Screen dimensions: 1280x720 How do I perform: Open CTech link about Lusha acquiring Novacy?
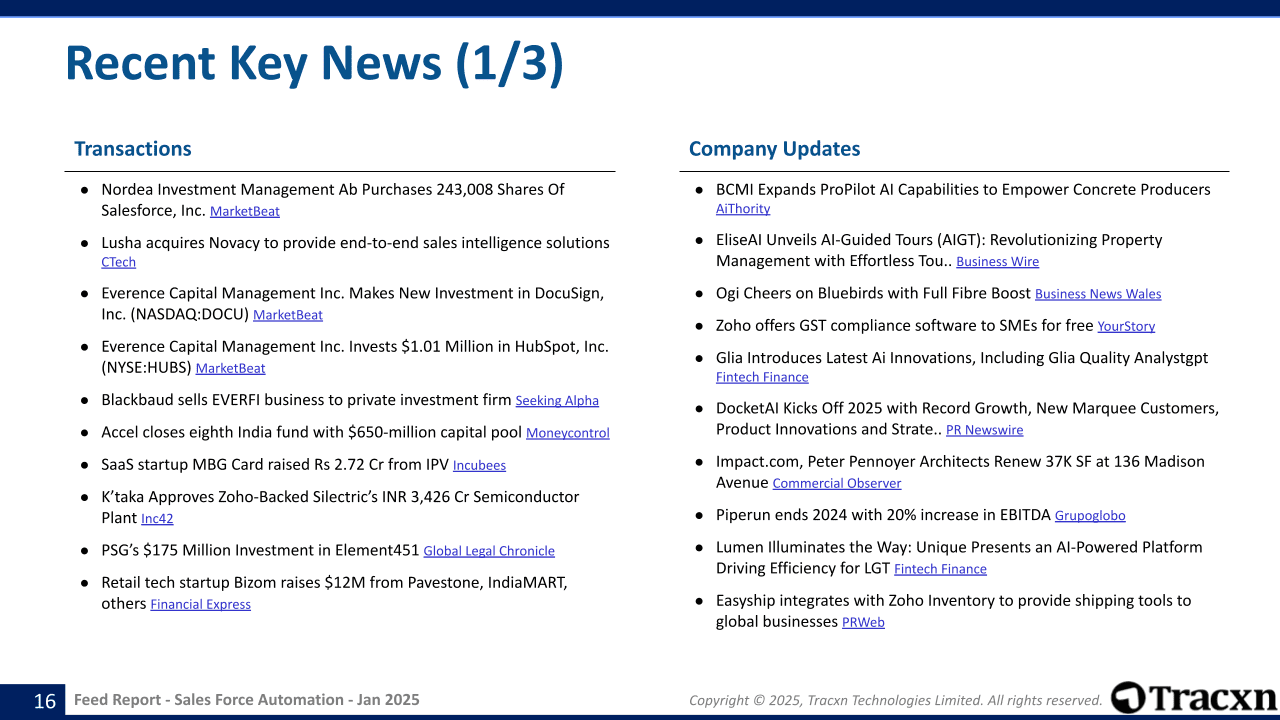118,263
